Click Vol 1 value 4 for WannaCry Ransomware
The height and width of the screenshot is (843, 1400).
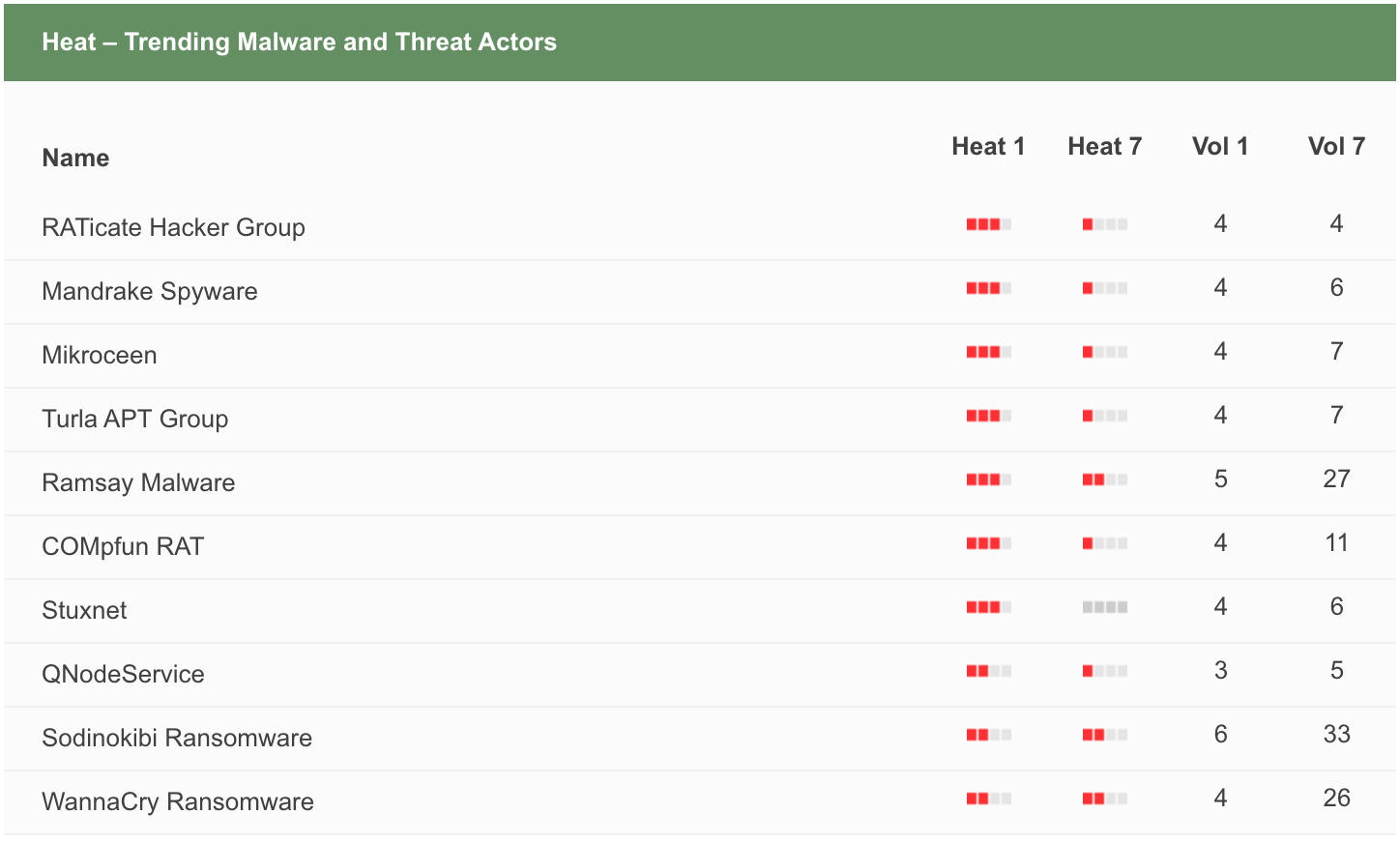[1220, 798]
